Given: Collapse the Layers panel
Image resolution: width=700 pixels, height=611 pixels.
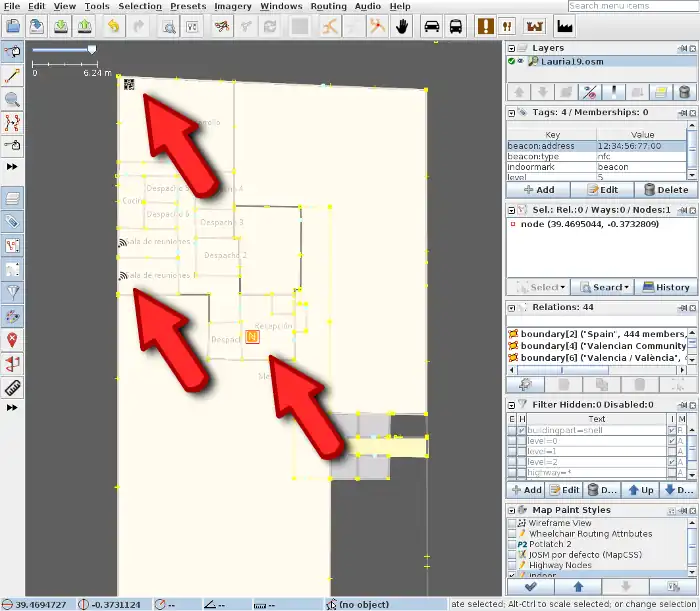Looking at the screenshot, I should tap(512, 47).
